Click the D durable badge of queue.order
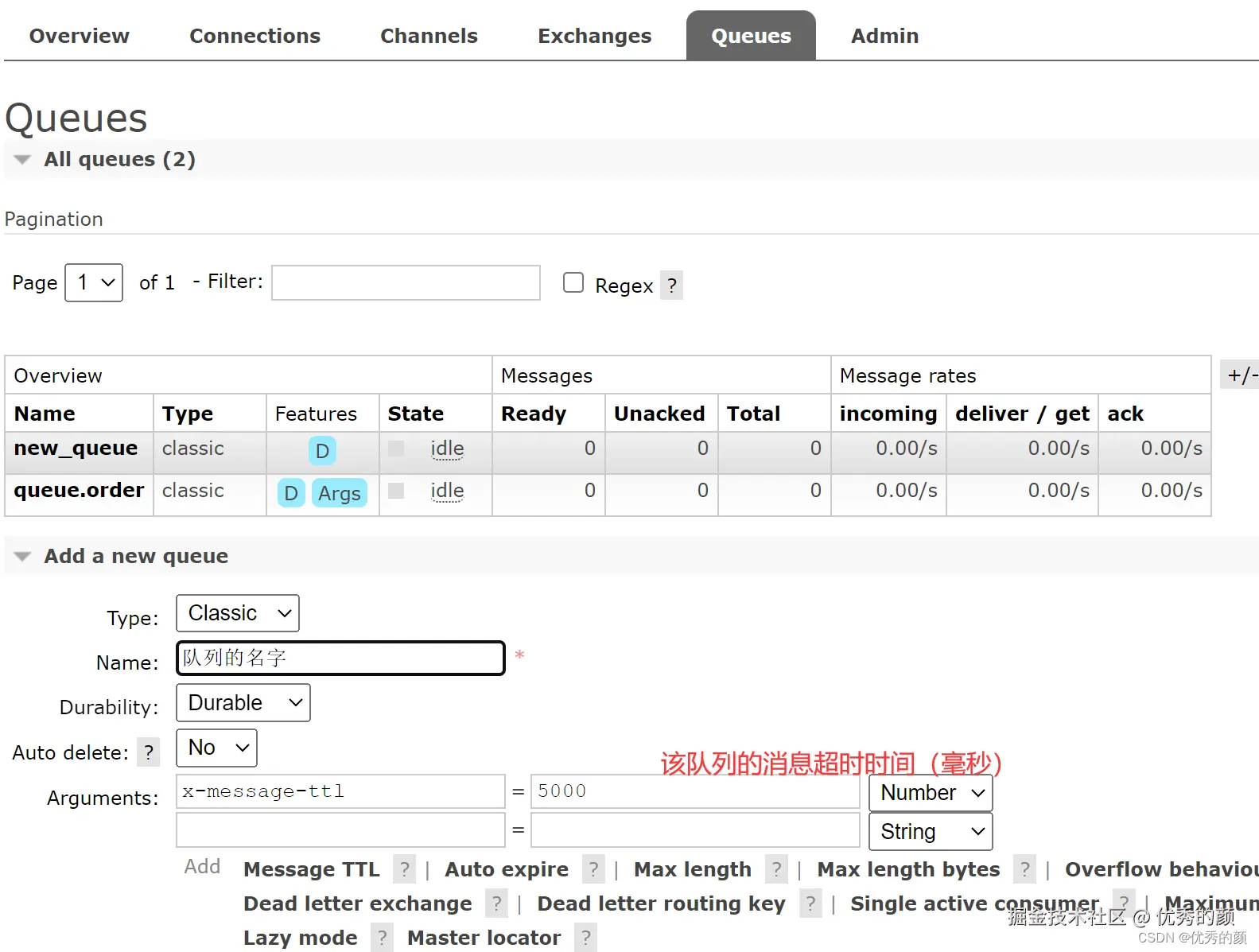Viewport: 1259px width, 952px height. [x=291, y=493]
